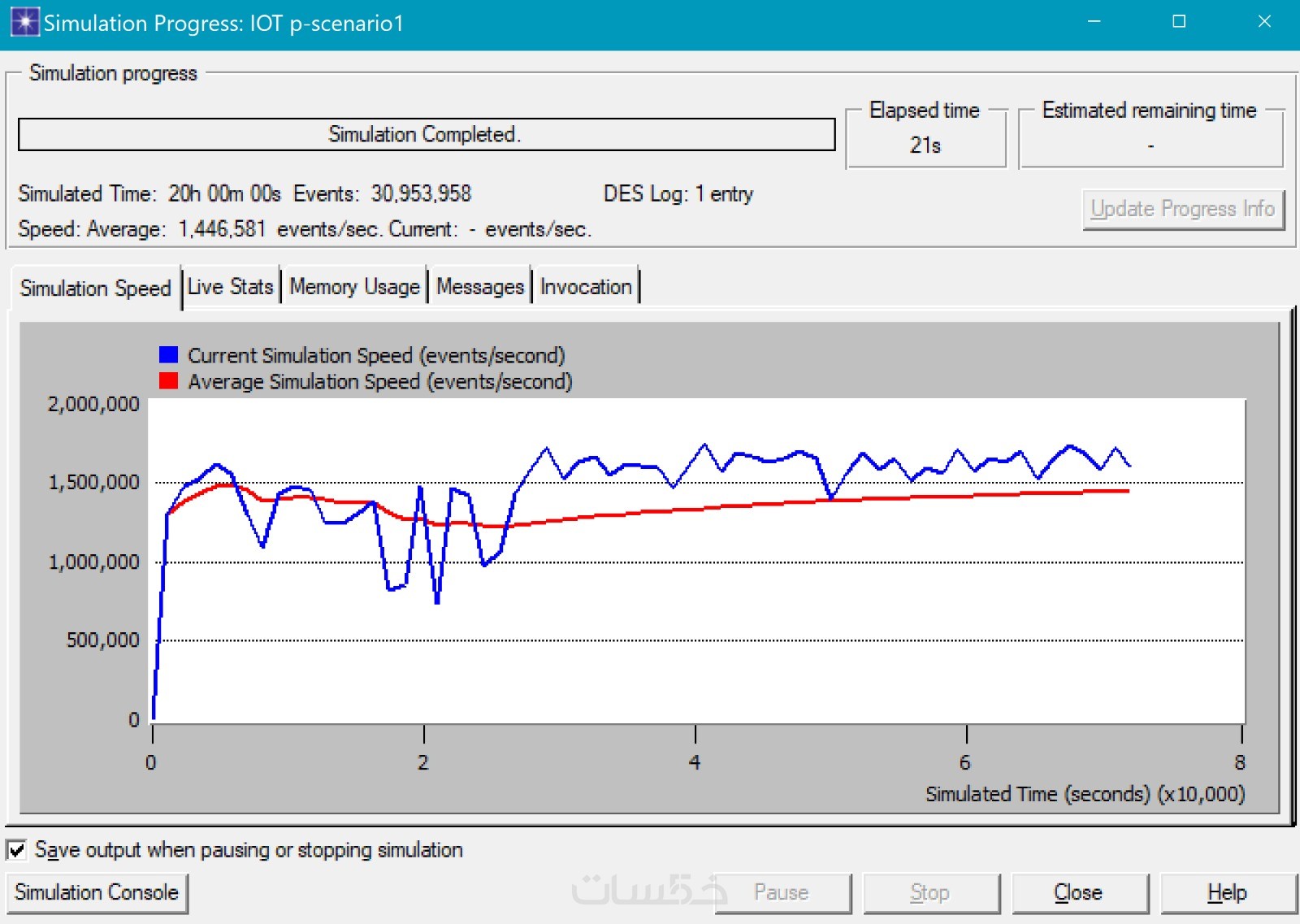
Task: Click the red Average Simulation Speed legend swatch
Action: click(x=169, y=381)
